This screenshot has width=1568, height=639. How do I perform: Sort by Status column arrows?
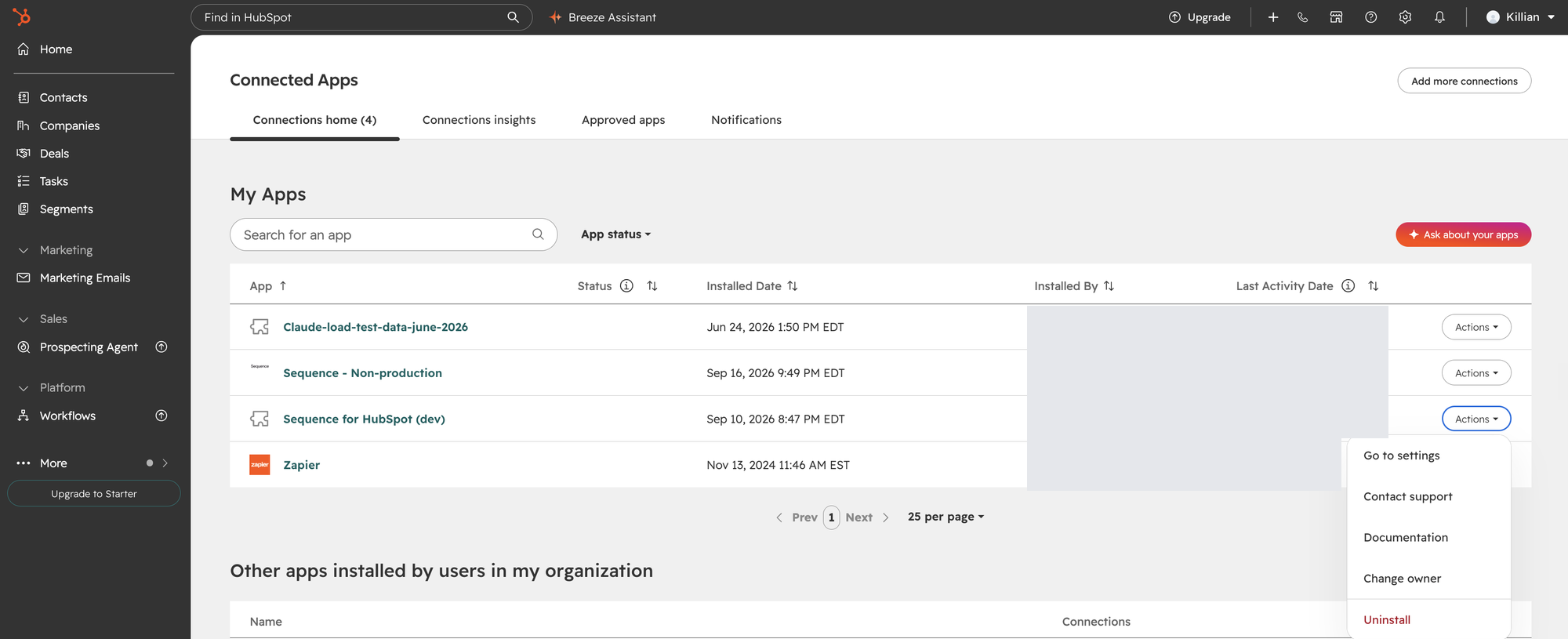652,285
